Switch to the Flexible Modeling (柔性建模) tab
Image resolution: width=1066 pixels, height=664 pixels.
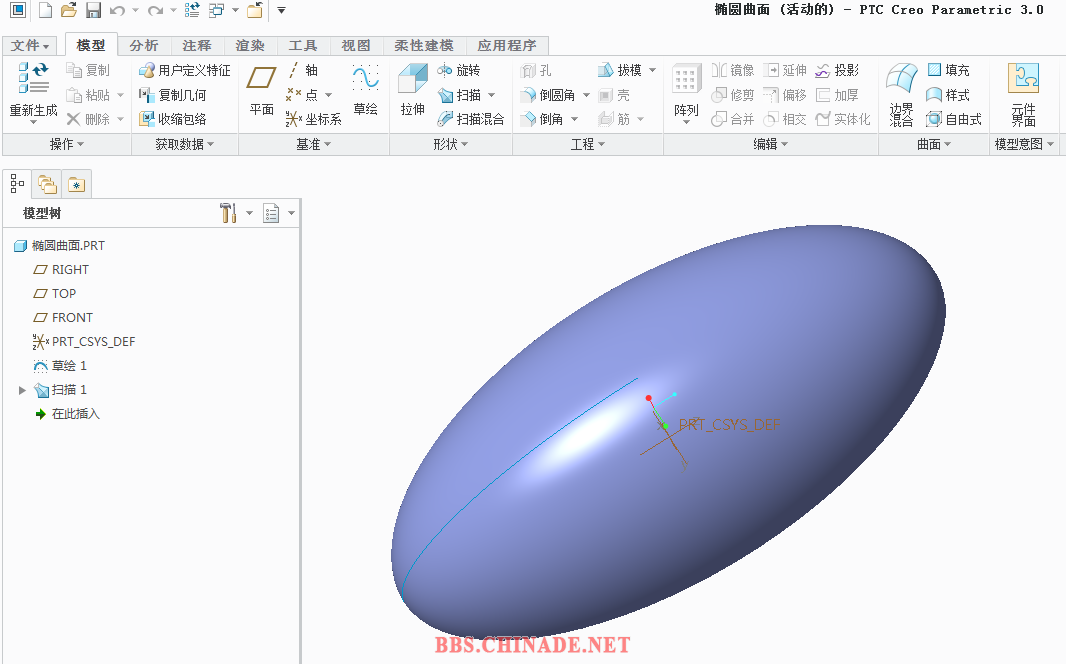pos(424,46)
